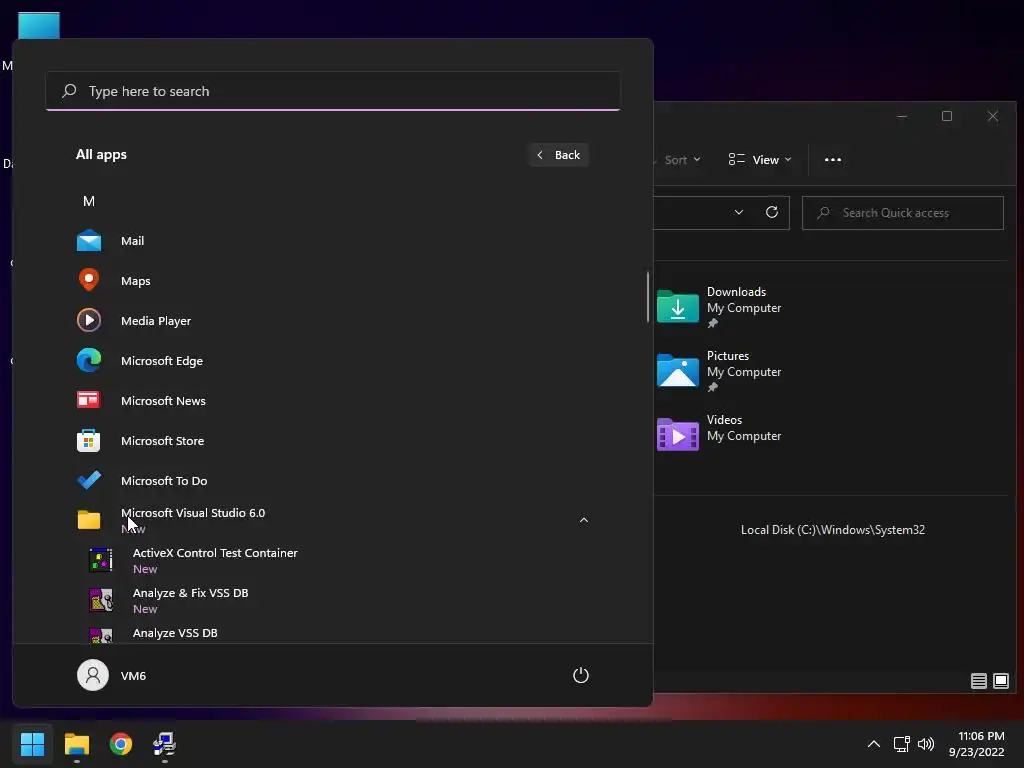Image resolution: width=1024 pixels, height=768 pixels.
Task: Open the See more ellipsis menu
Action: pos(833,160)
